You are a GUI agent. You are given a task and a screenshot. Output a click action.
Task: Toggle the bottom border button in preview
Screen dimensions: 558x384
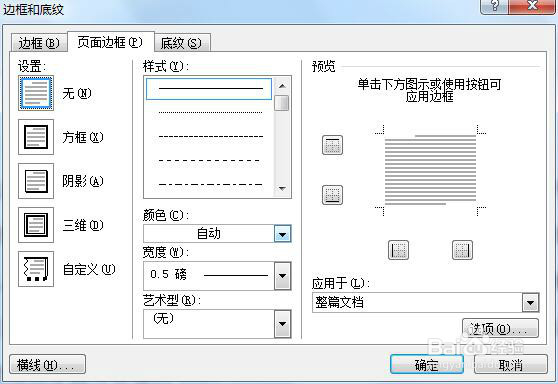pyautogui.click(x=332, y=195)
